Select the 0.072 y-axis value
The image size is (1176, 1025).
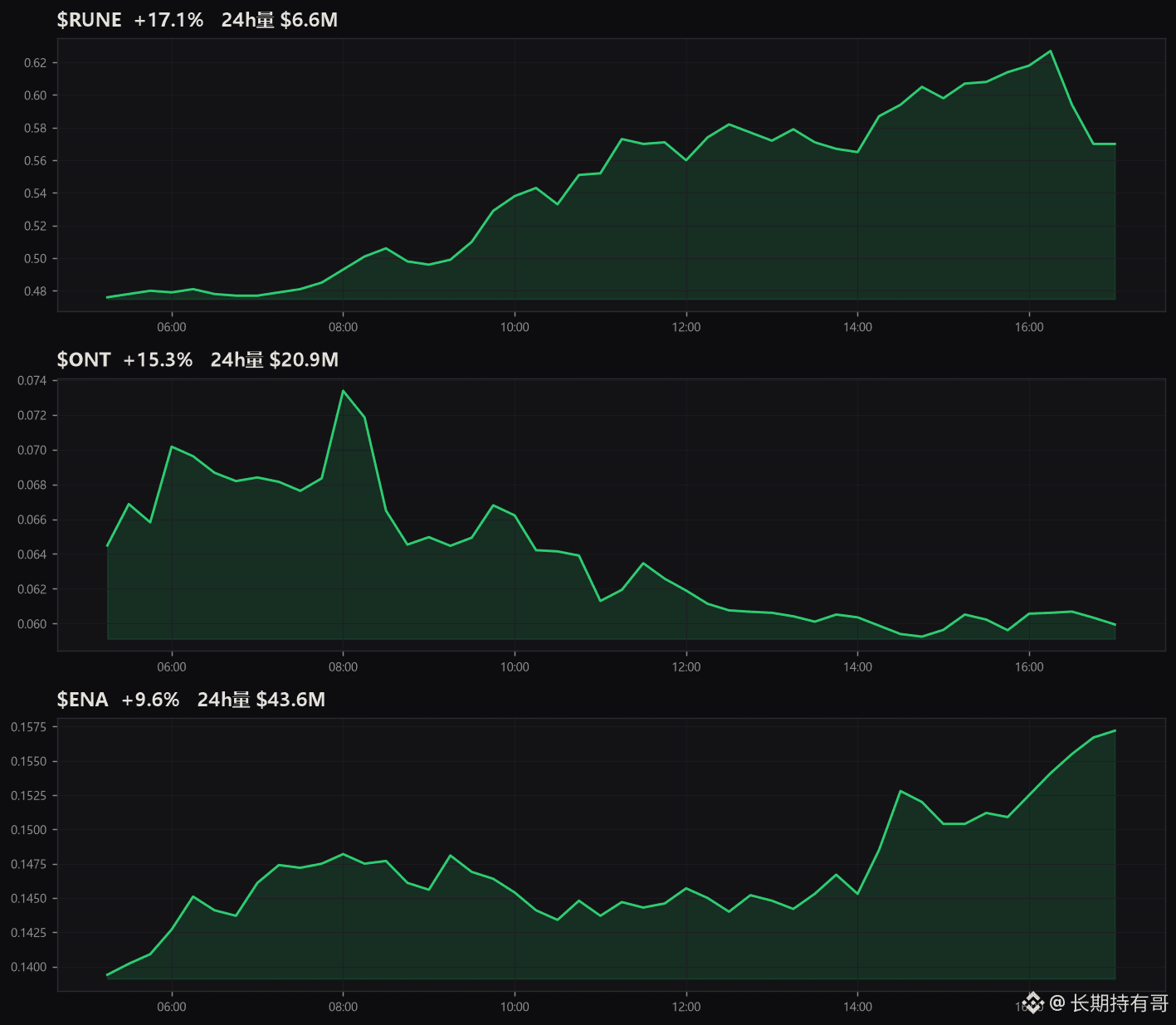[x=32, y=416]
